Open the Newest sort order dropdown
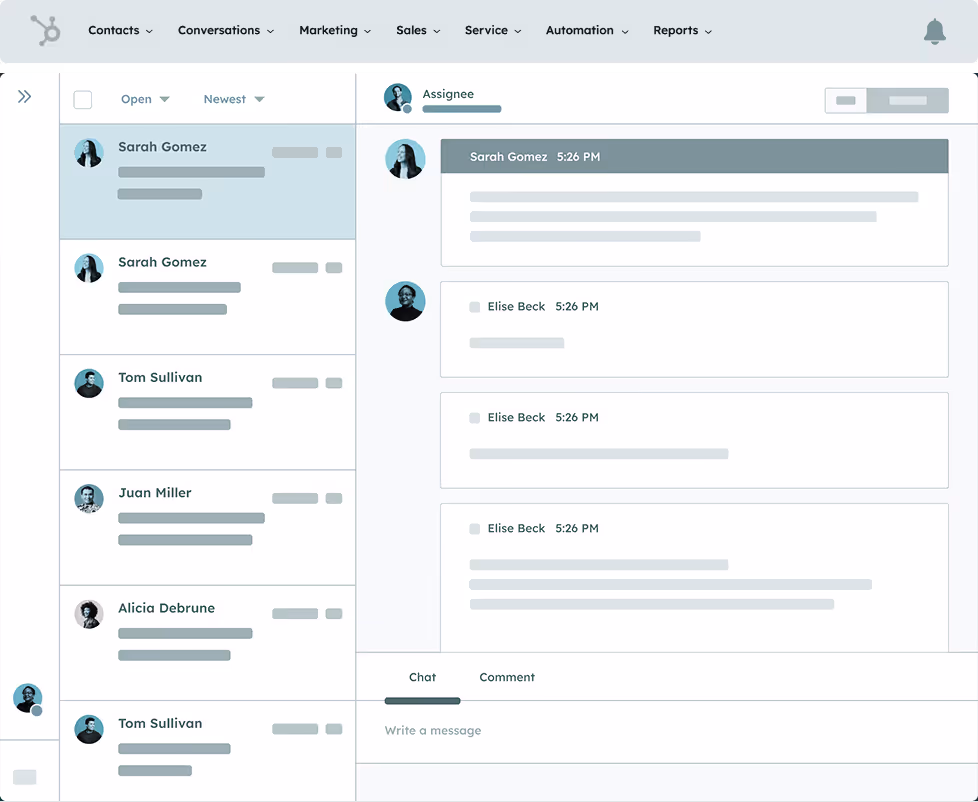Screen dimensions: 978x802 coord(232,99)
